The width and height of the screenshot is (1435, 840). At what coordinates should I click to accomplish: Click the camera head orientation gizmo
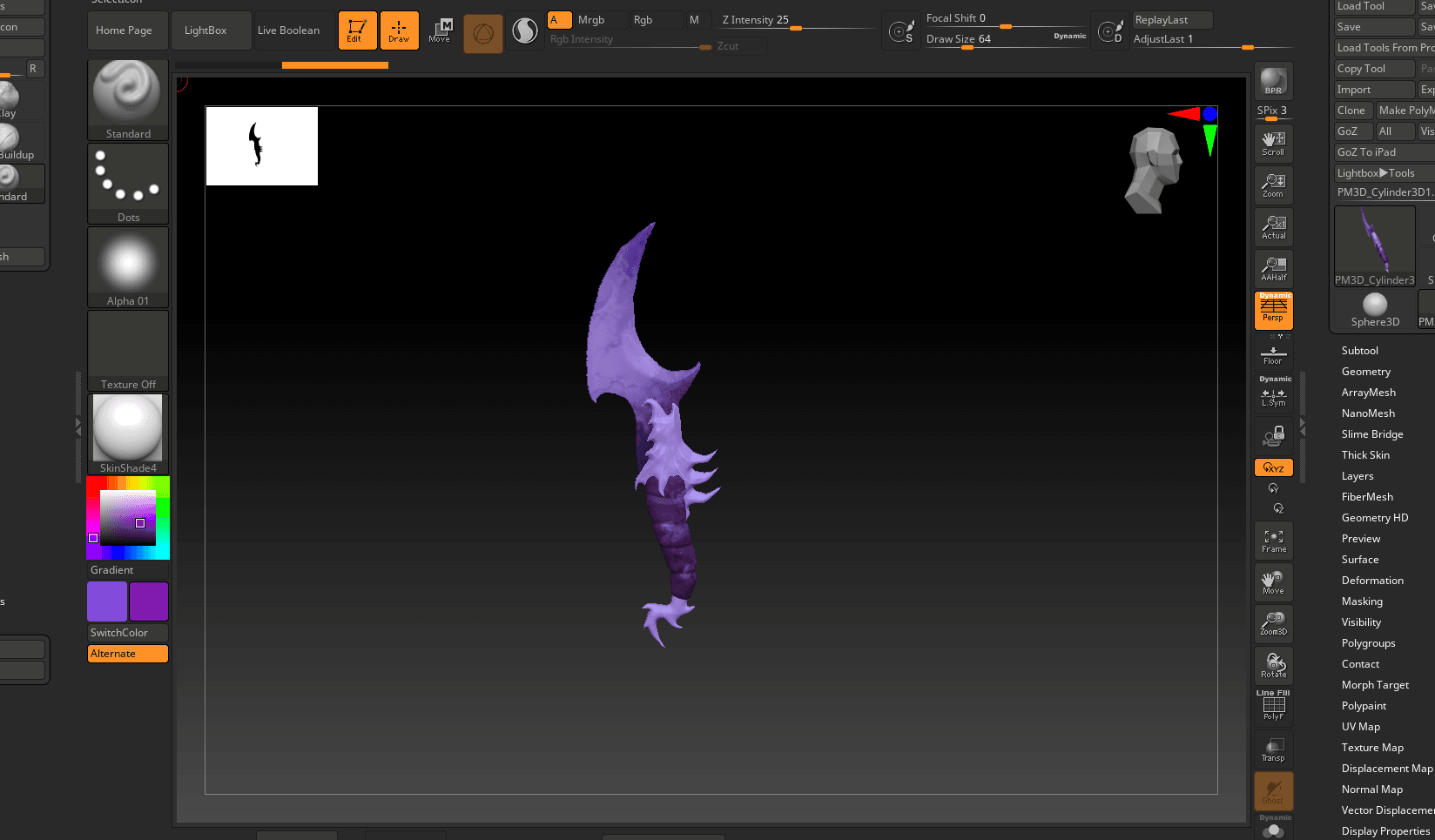point(1153,170)
